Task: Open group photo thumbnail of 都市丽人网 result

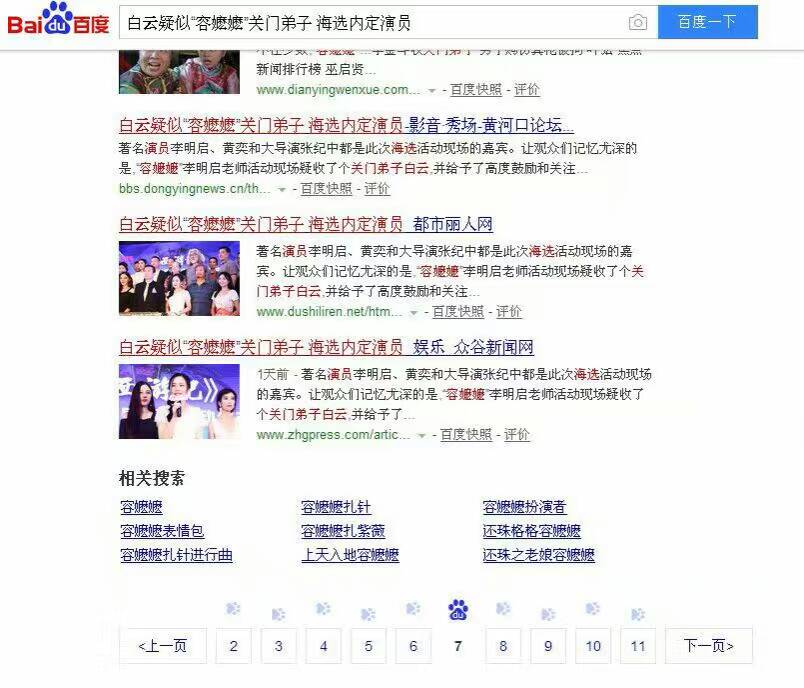Action: pos(179,278)
